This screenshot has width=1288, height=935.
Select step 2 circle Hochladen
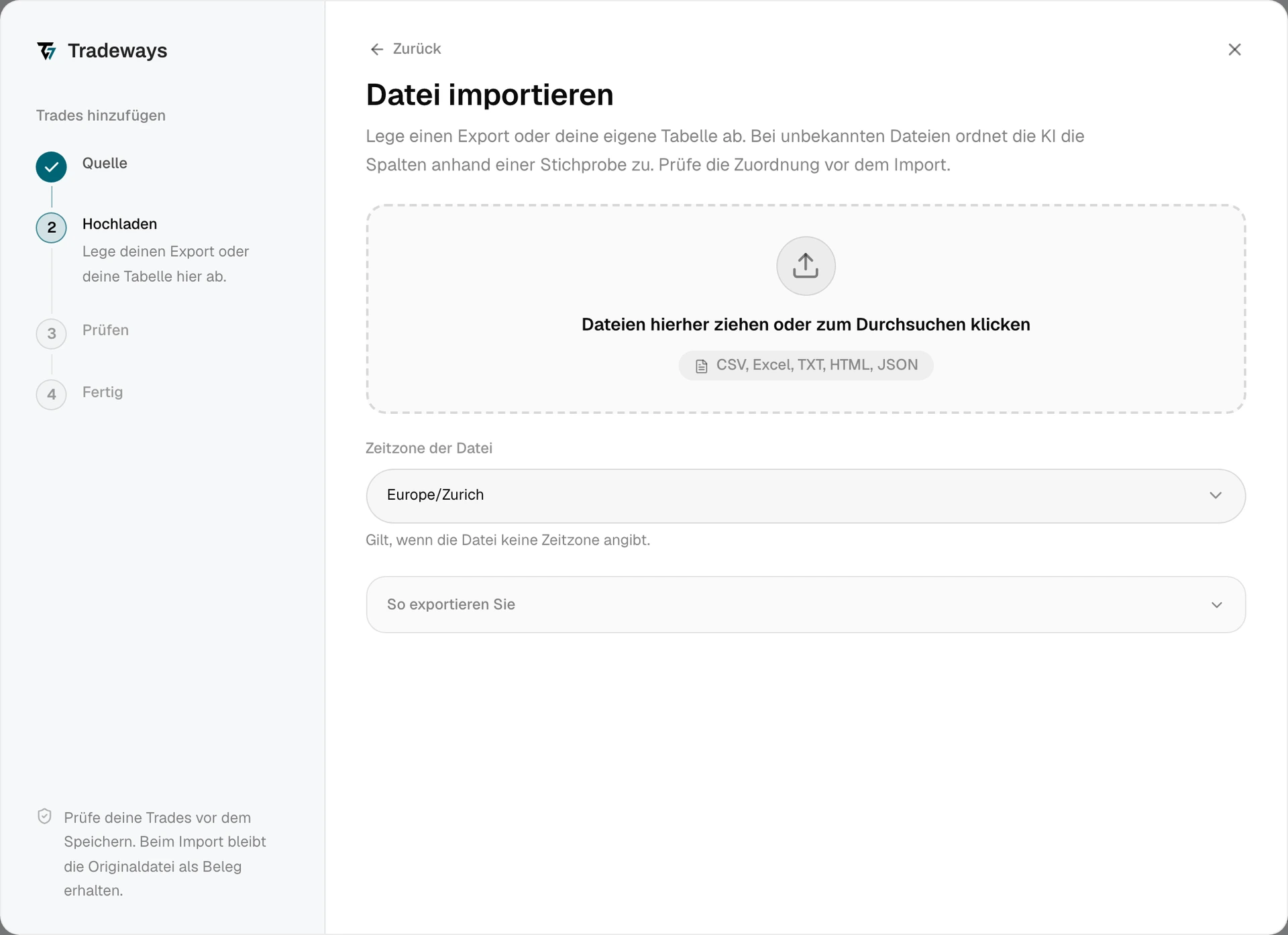click(51, 227)
